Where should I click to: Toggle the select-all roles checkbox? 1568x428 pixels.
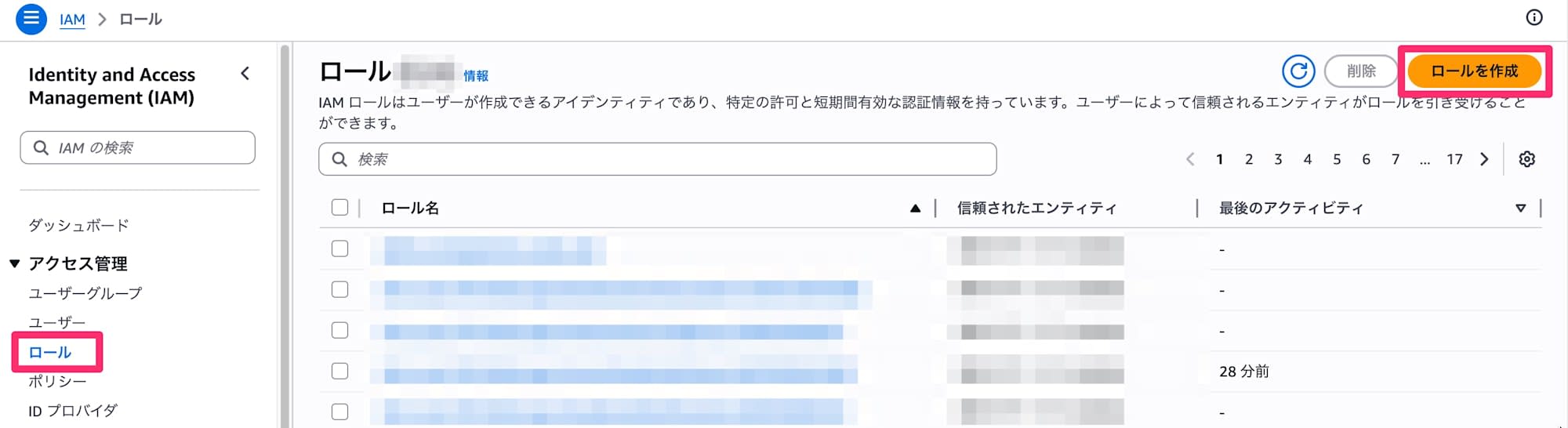pos(339,207)
